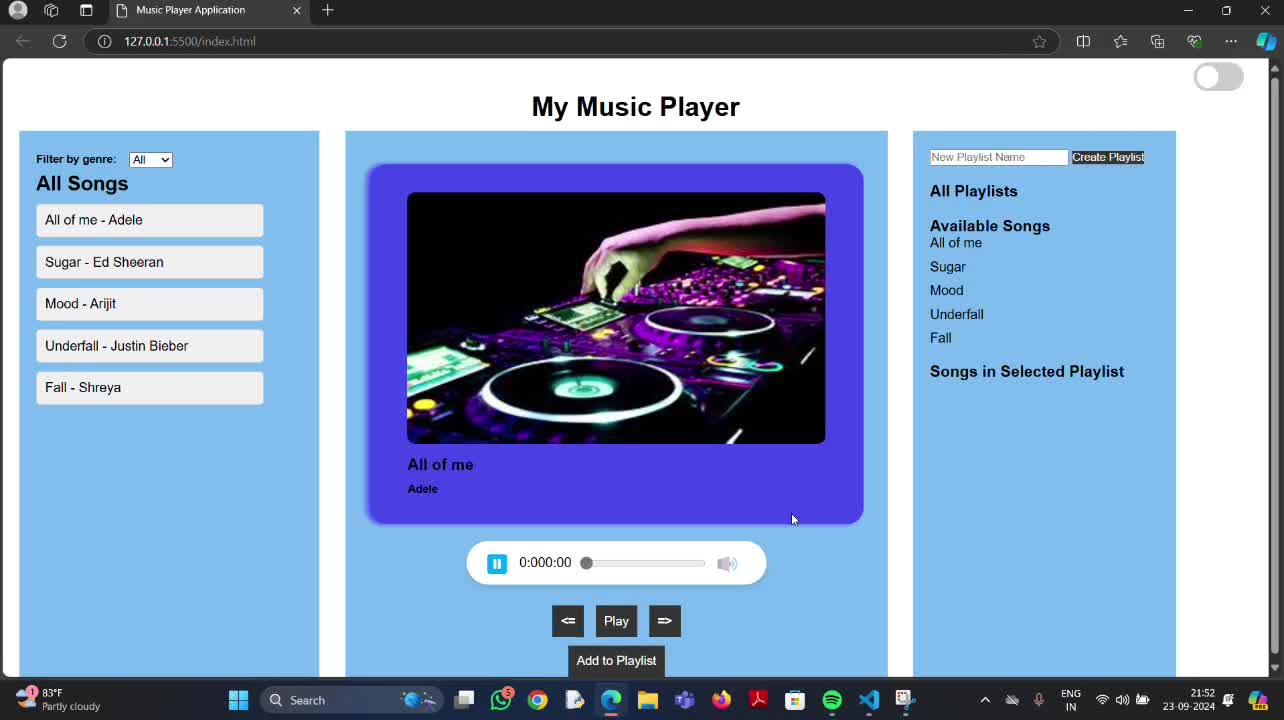The height and width of the screenshot is (720, 1284).
Task: Open the Copilot sidebar icon
Action: 1266,41
